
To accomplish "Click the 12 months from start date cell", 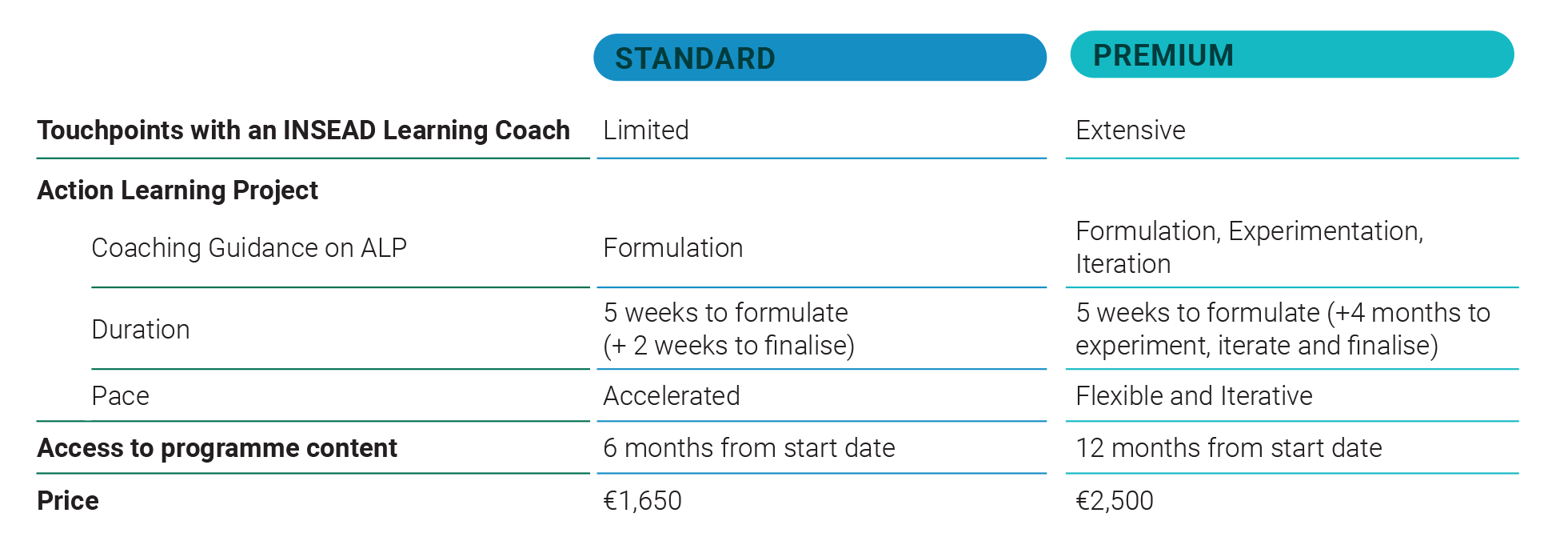I will click(1228, 448).
